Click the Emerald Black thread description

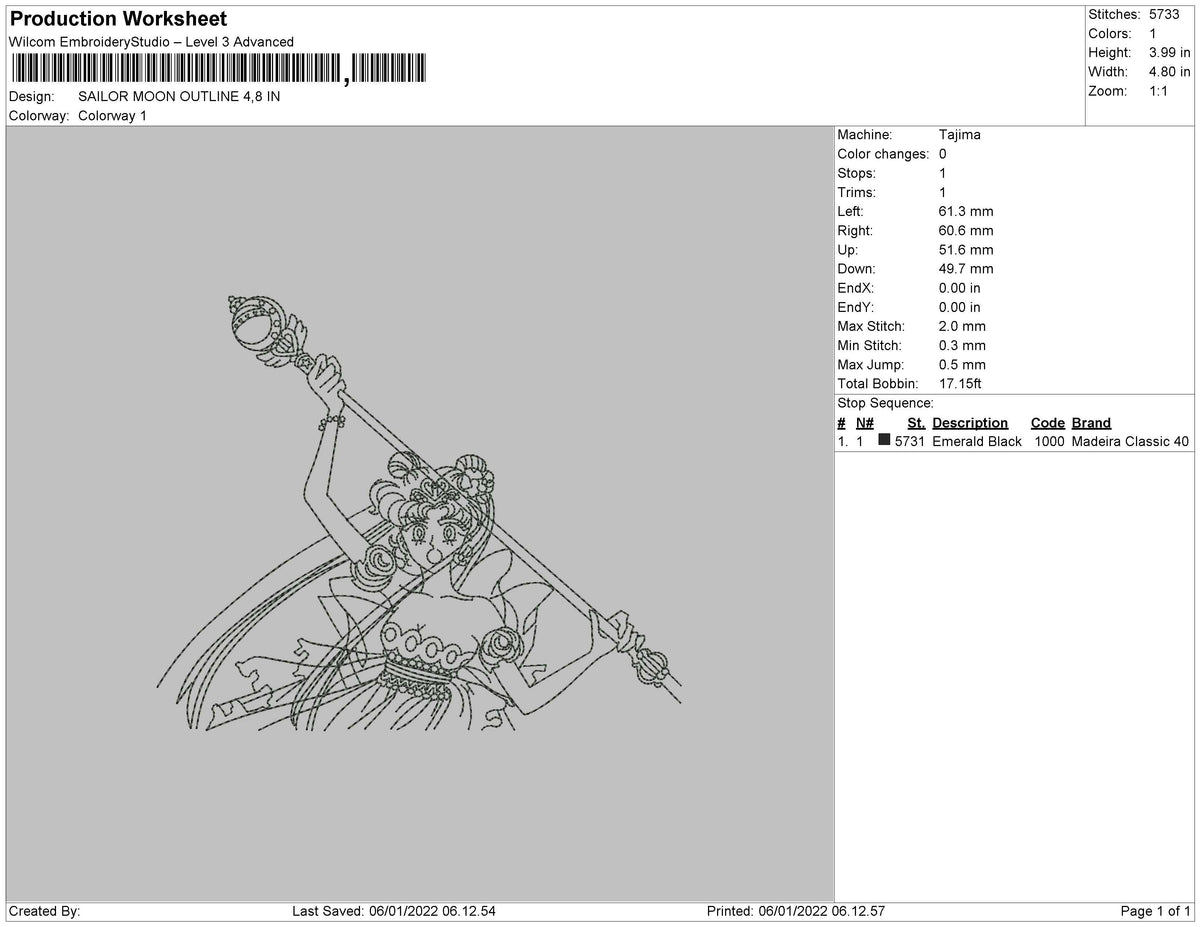click(x=977, y=441)
